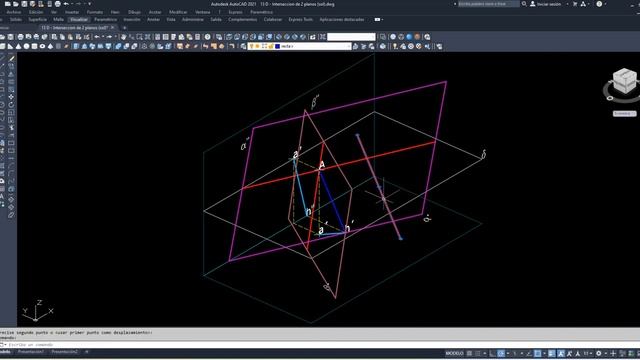The height and width of the screenshot is (360, 640).
Task: Click the Plot printer icon in title bar
Action: [x=58, y=4]
